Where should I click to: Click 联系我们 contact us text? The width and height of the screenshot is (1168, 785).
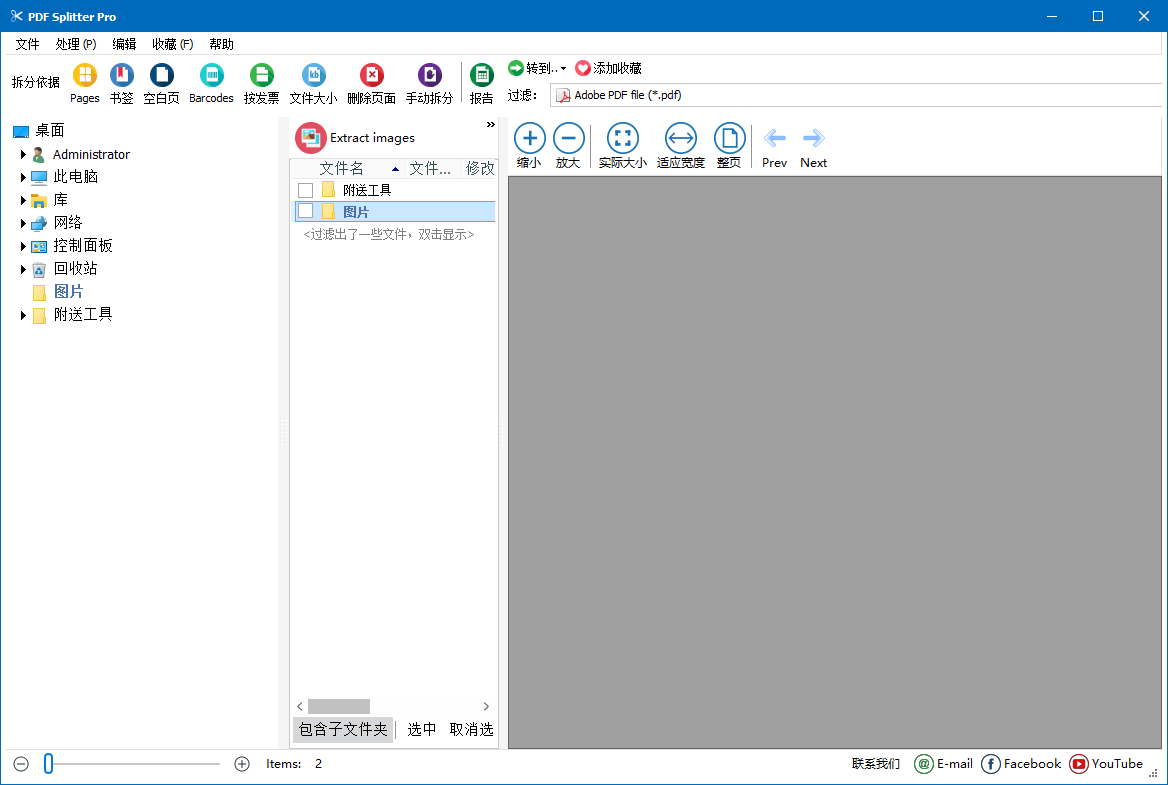pyautogui.click(x=876, y=764)
